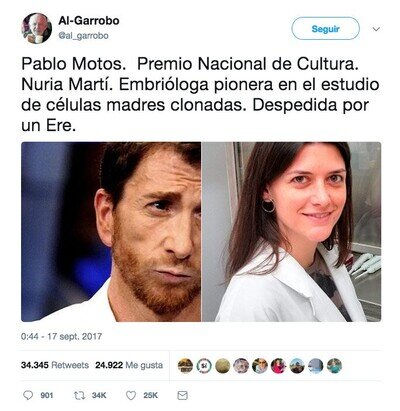This screenshot has height=411, width=400.
Task: View the 34.345 Retweets list
Action: tap(55, 365)
